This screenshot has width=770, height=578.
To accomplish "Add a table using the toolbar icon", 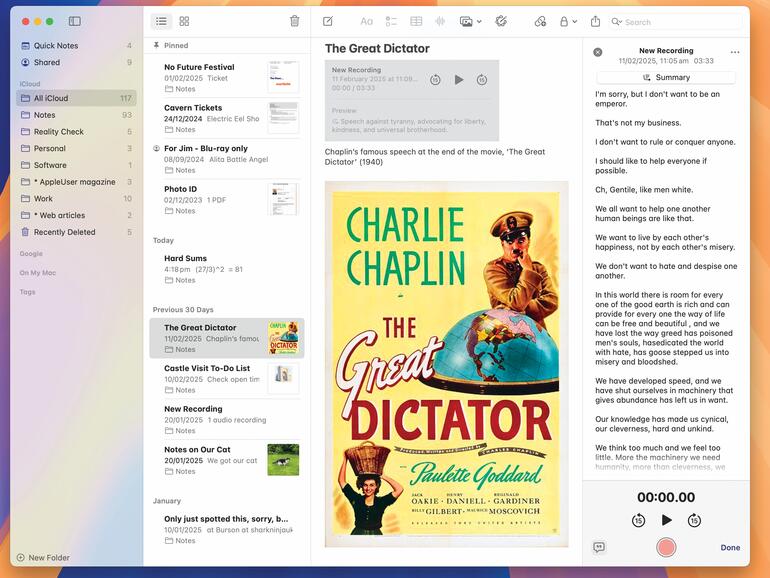I will 416,21.
